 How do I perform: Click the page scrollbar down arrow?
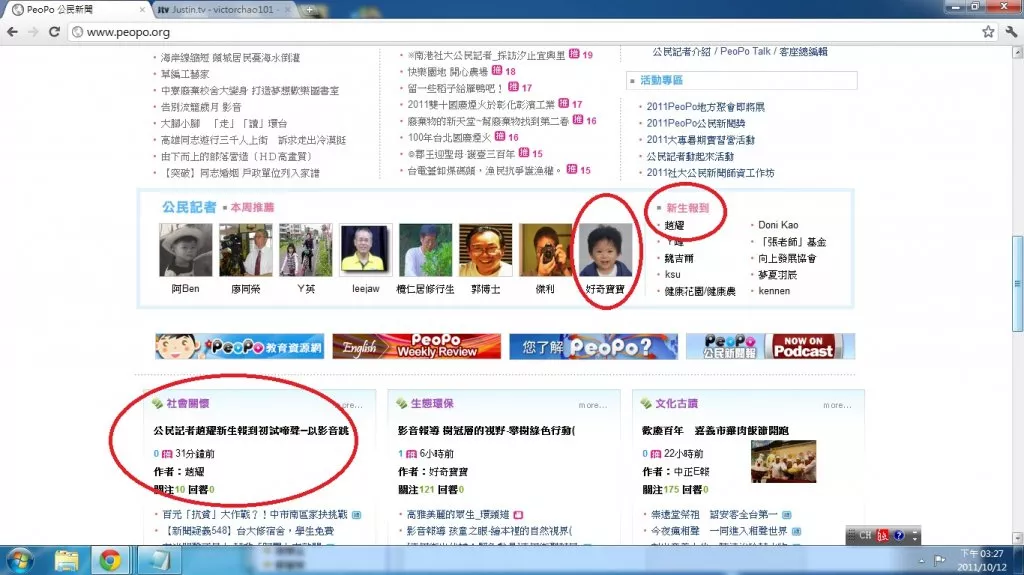point(1017,538)
